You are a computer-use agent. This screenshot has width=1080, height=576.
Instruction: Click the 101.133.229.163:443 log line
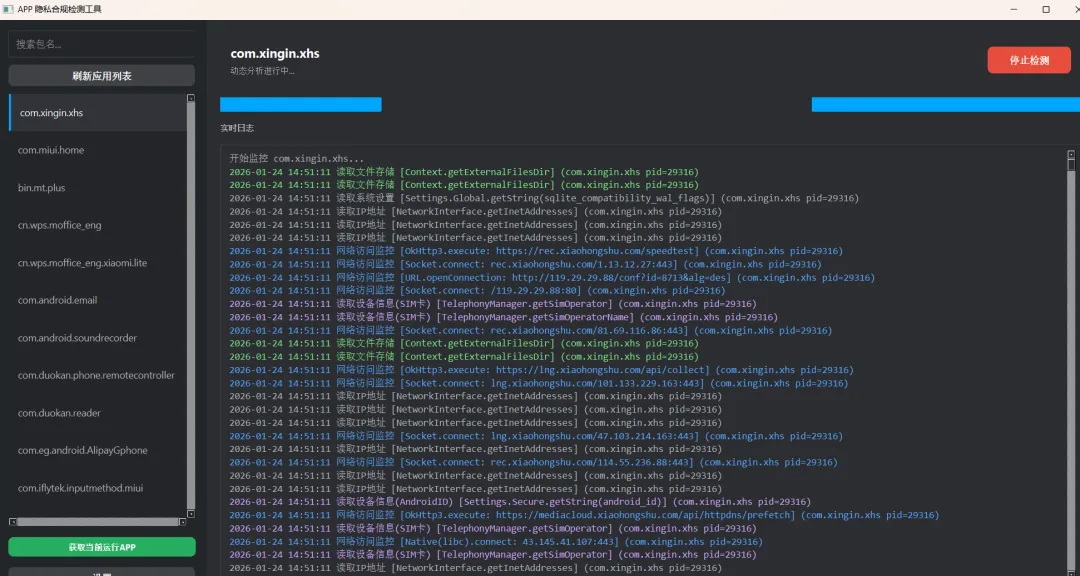[x=539, y=383]
